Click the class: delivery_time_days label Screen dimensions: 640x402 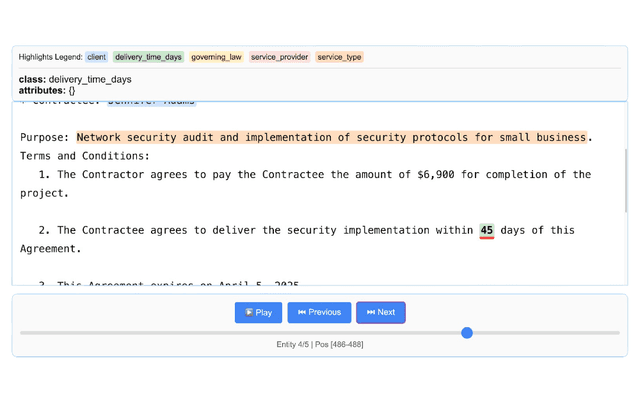pos(75,79)
